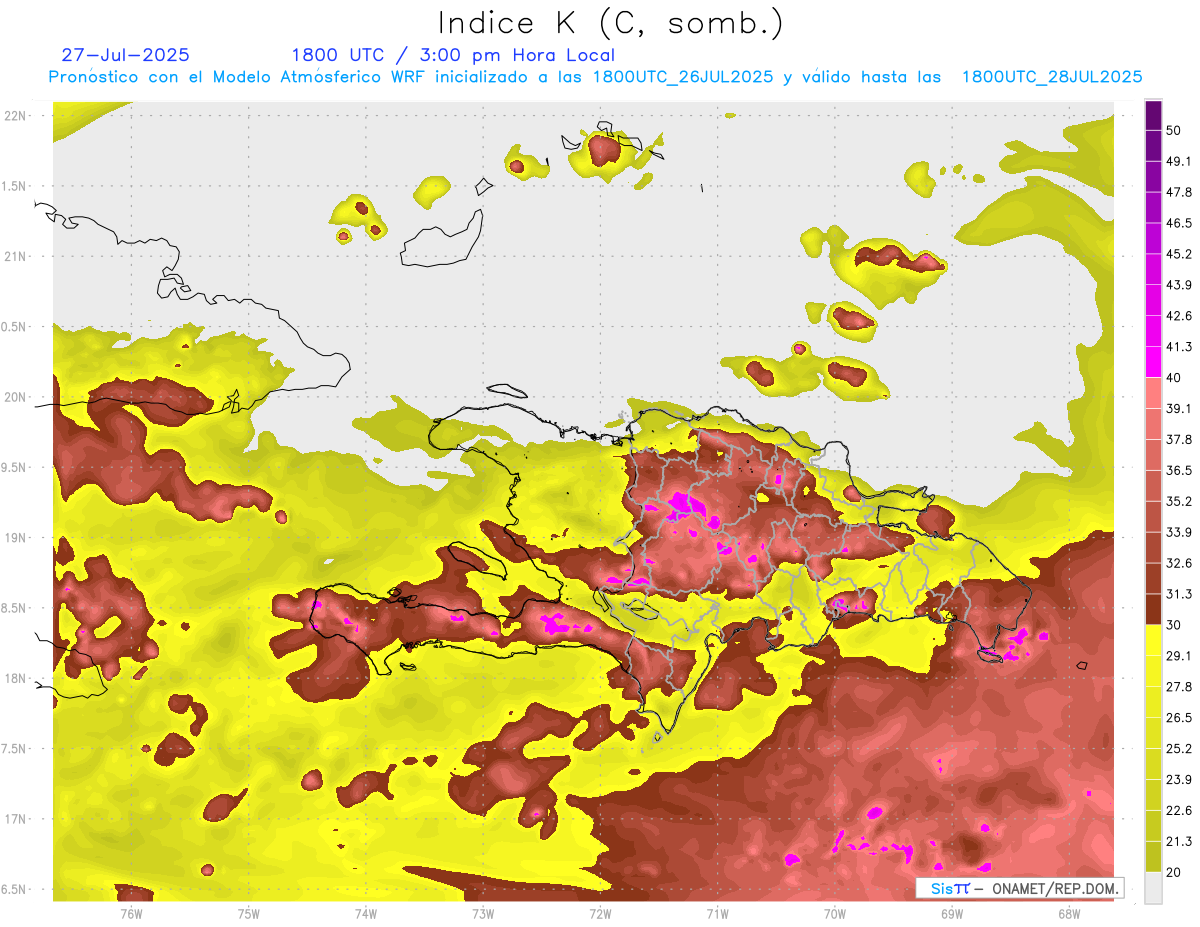Click the legend value '33.9'
Viewport: 1200px width, 927px height.
(1178, 532)
